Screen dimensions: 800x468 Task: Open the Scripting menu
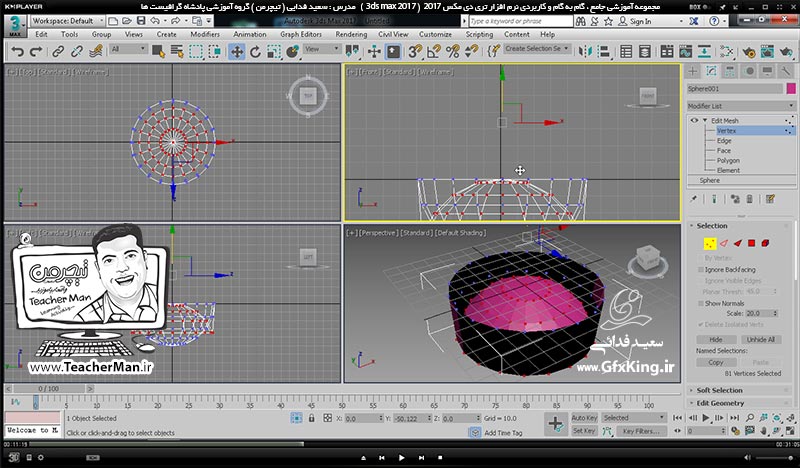coord(479,34)
